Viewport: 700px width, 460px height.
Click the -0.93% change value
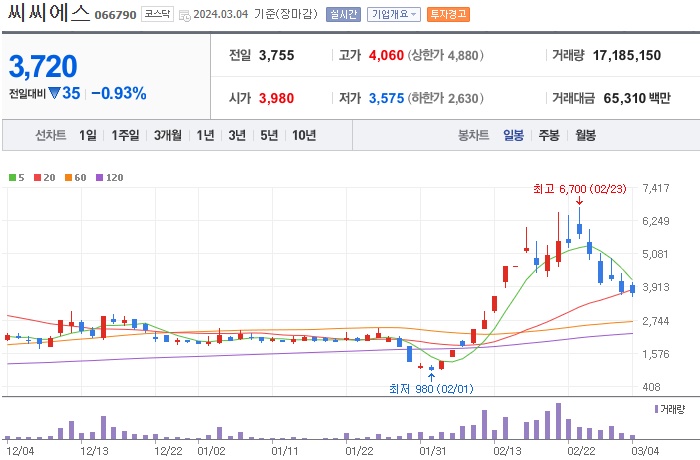point(119,93)
